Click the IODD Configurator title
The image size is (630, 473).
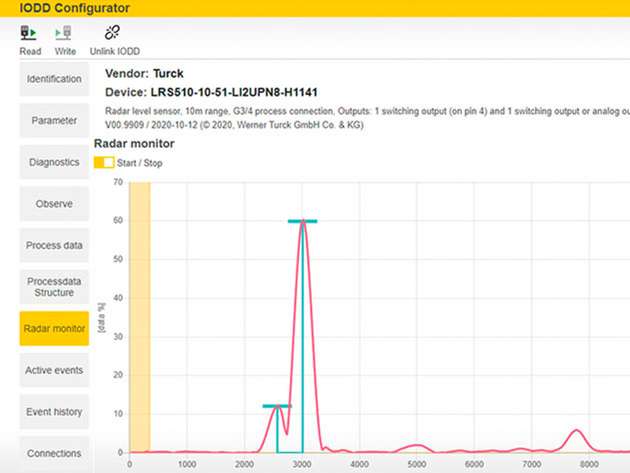75,8
